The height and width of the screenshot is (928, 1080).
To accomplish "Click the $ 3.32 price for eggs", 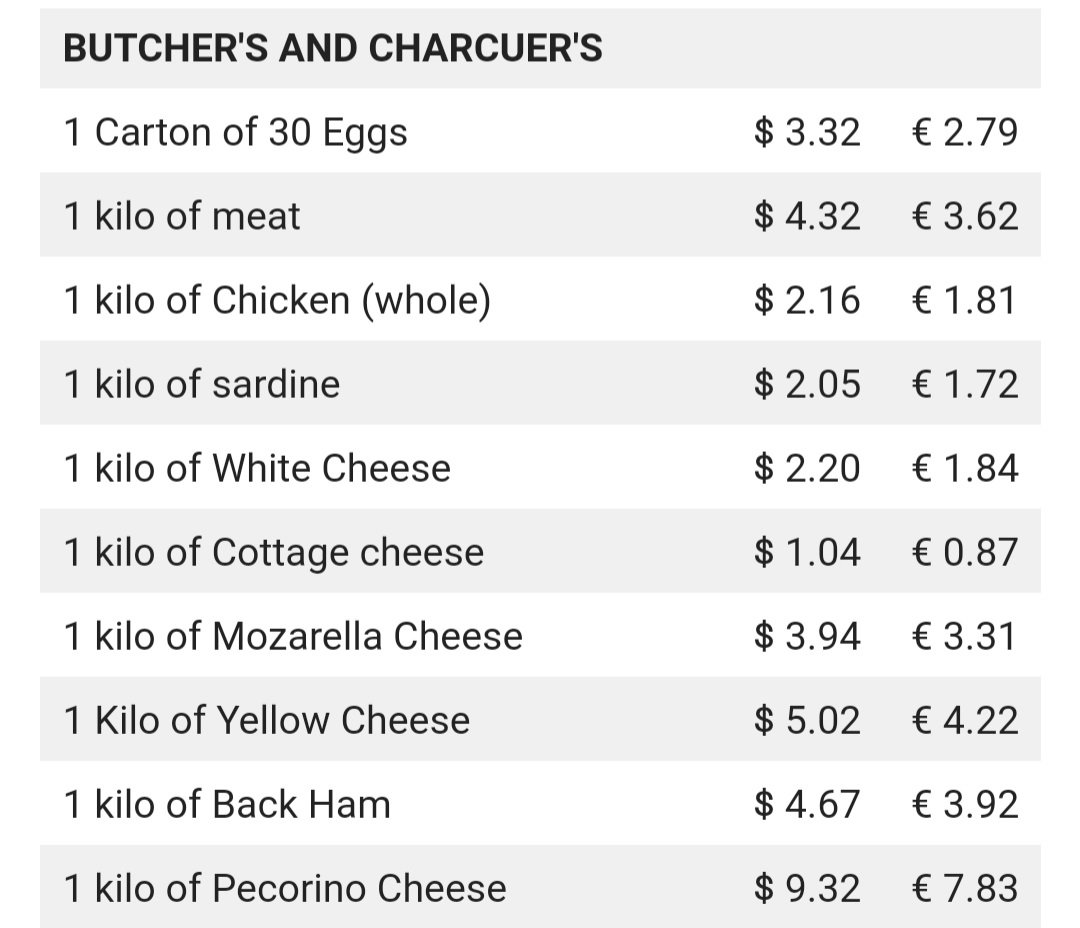I will coord(807,132).
